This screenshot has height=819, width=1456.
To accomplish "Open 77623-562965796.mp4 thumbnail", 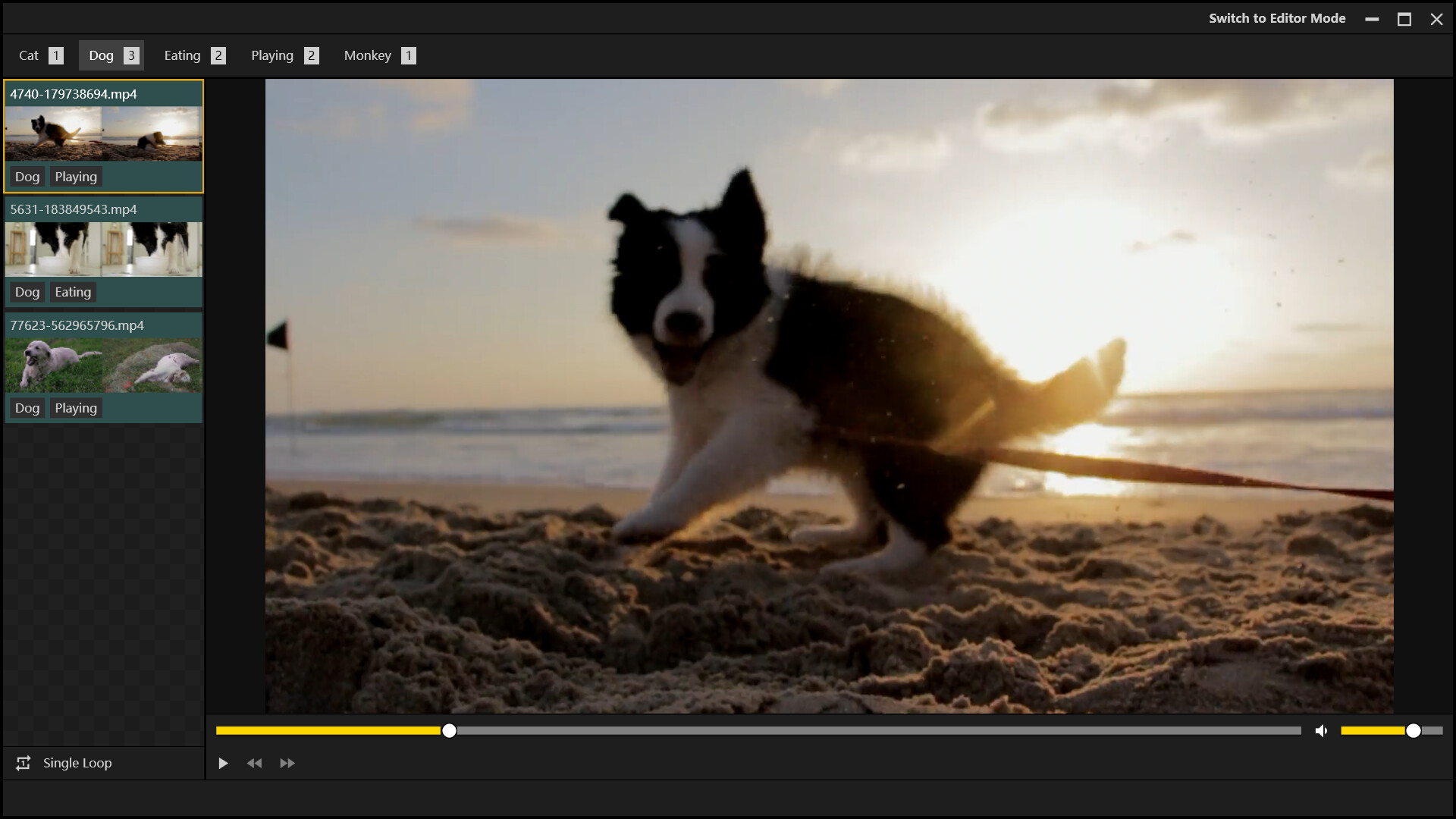I will (103, 366).
